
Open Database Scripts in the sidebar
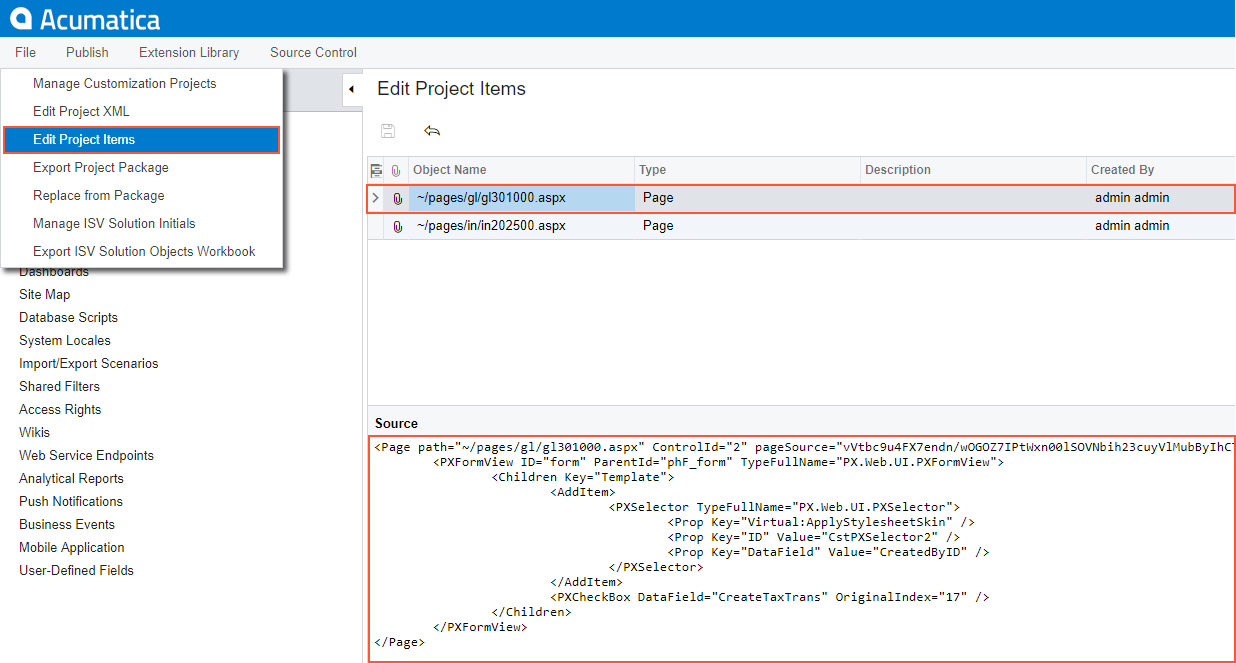pos(68,317)
